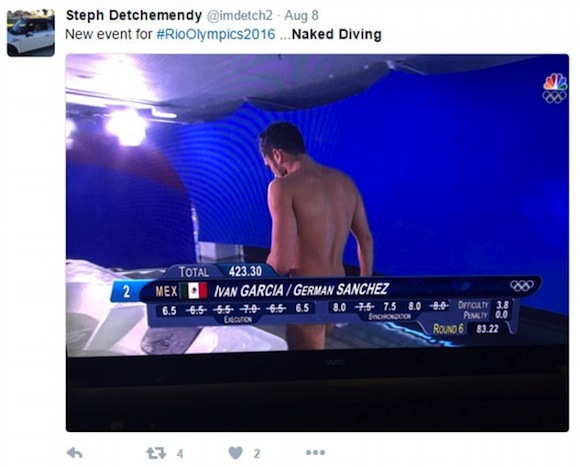Screen dimensions: 580x467
Task: Click the Olympic rings on score banner
Action: coord(522,285)
